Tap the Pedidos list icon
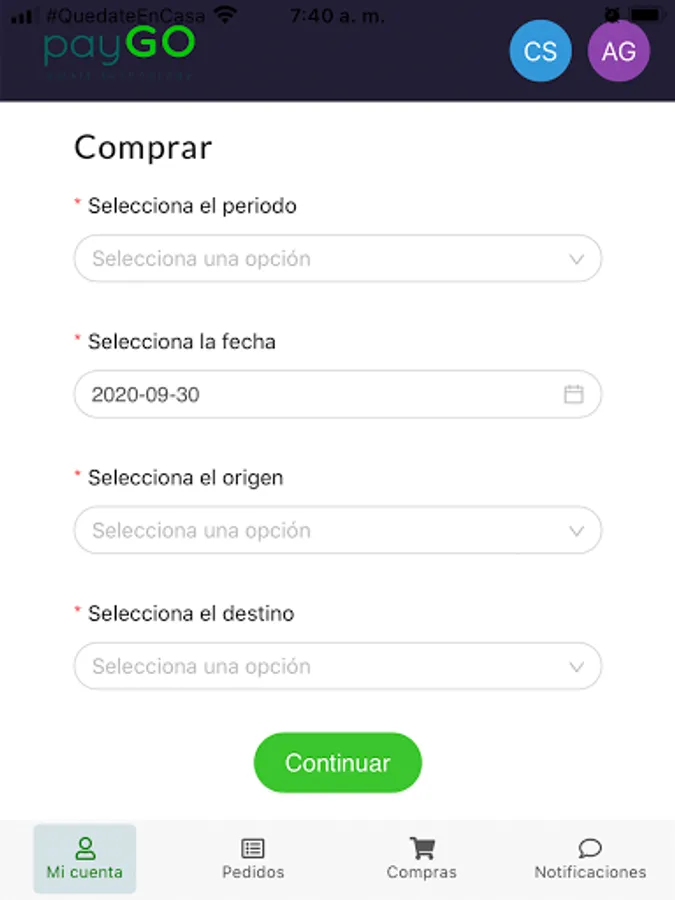Viewport: 675px width, 900px height. coord(253,848)
